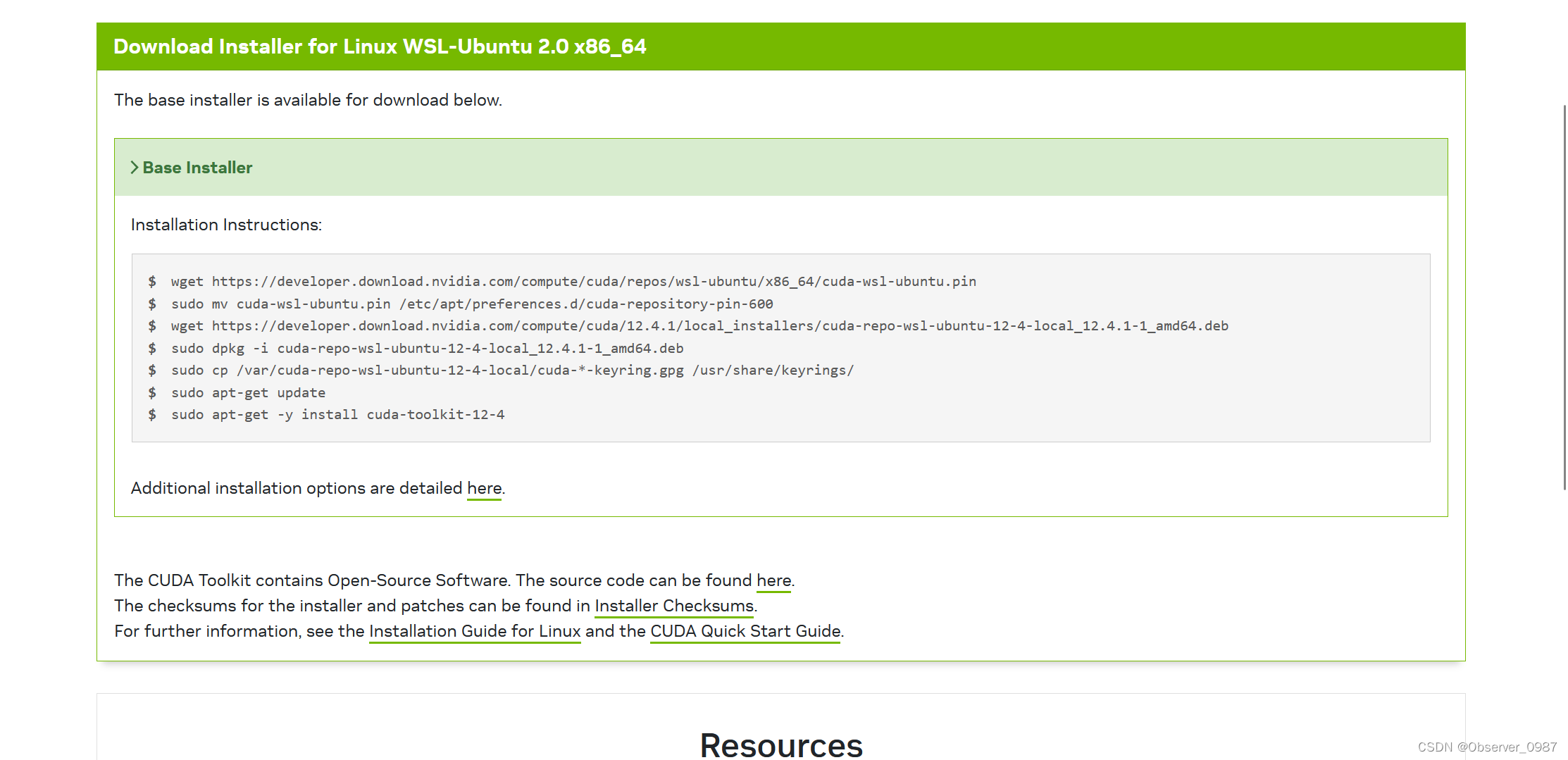Collapse the Base Installer chevron
1568x760 pixels.
pyautogui.click(x=135, y=168)
